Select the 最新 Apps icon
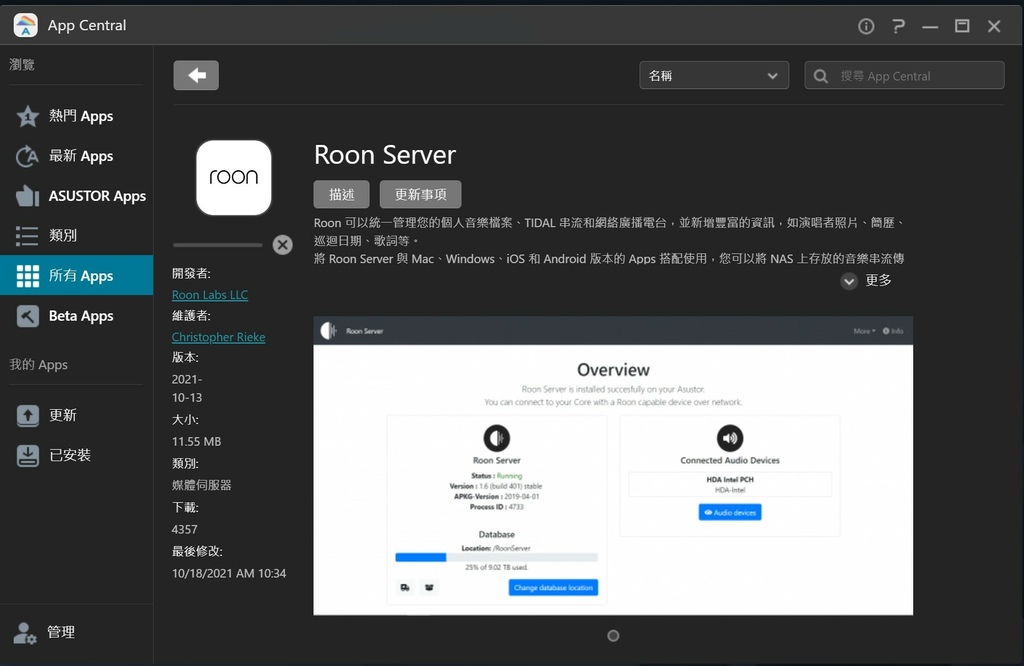1024x666 pixels. (27, 156)
